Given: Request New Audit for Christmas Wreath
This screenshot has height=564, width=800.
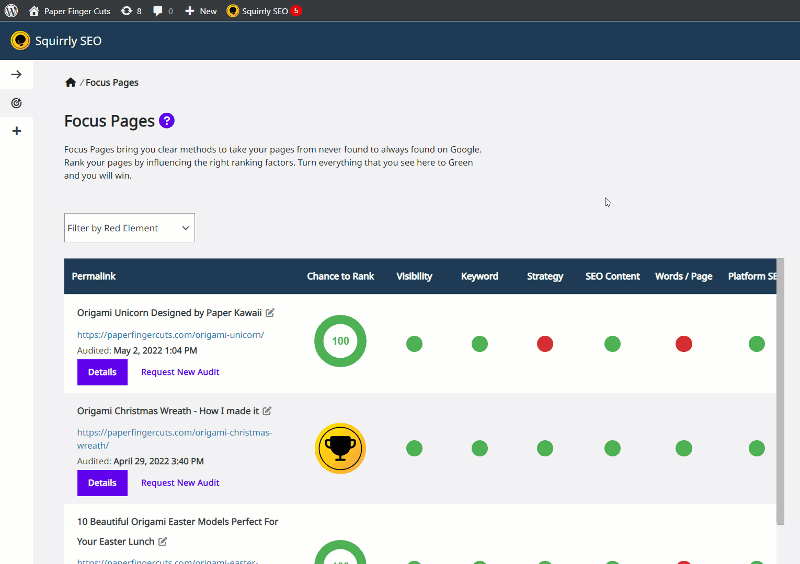Looking at the screenshot, I should tap(180, 483).
